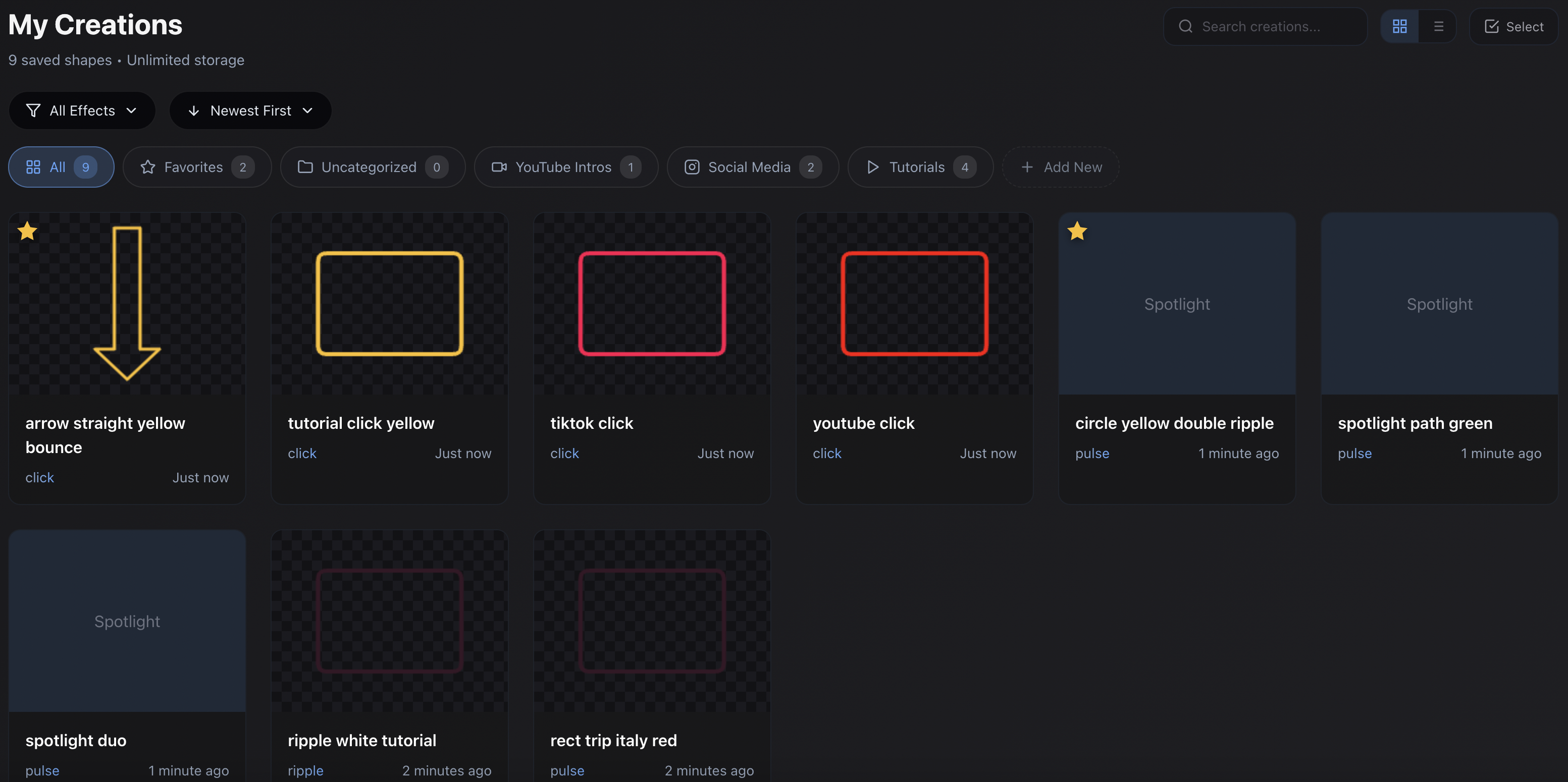Click the sort direction arrow on Newest First

click(x=193, y=110)
